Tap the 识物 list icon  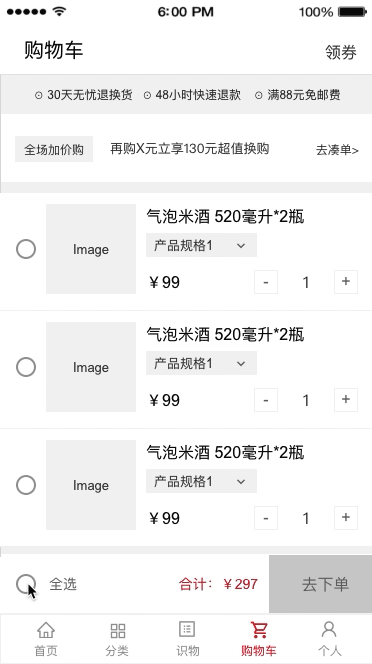click(x=187, y=630)
